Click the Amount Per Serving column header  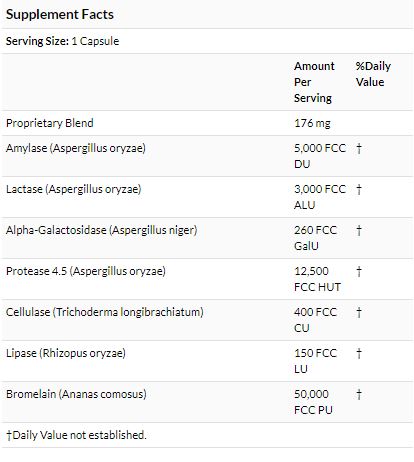pos(314,82)
